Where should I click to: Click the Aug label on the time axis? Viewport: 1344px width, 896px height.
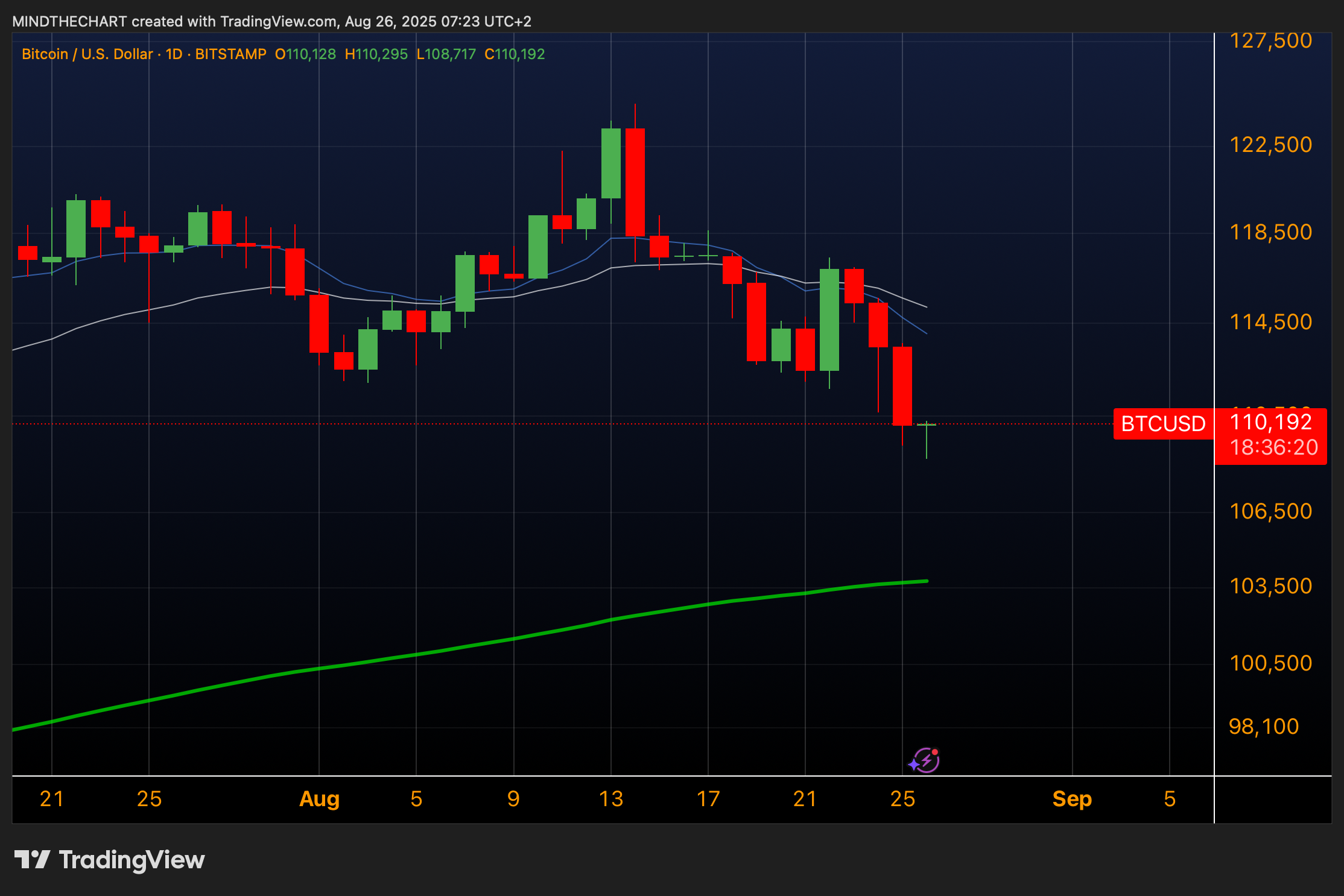319,799
